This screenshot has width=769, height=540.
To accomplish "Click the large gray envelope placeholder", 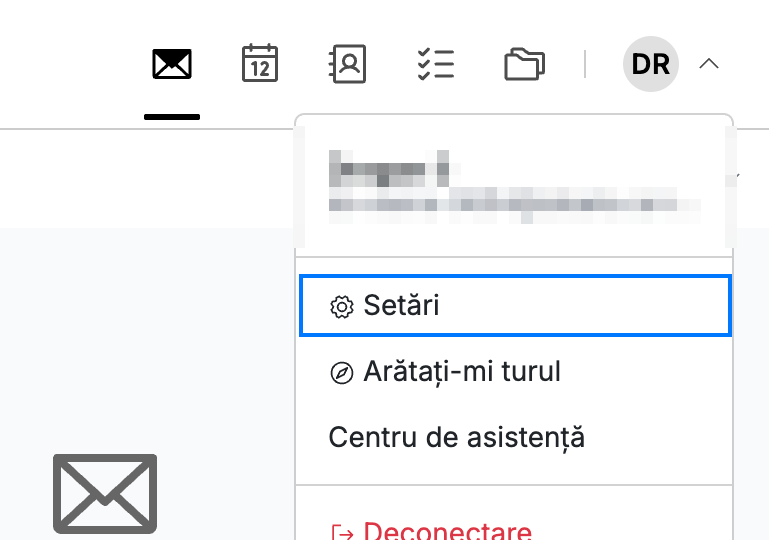I will click(105, 493).
